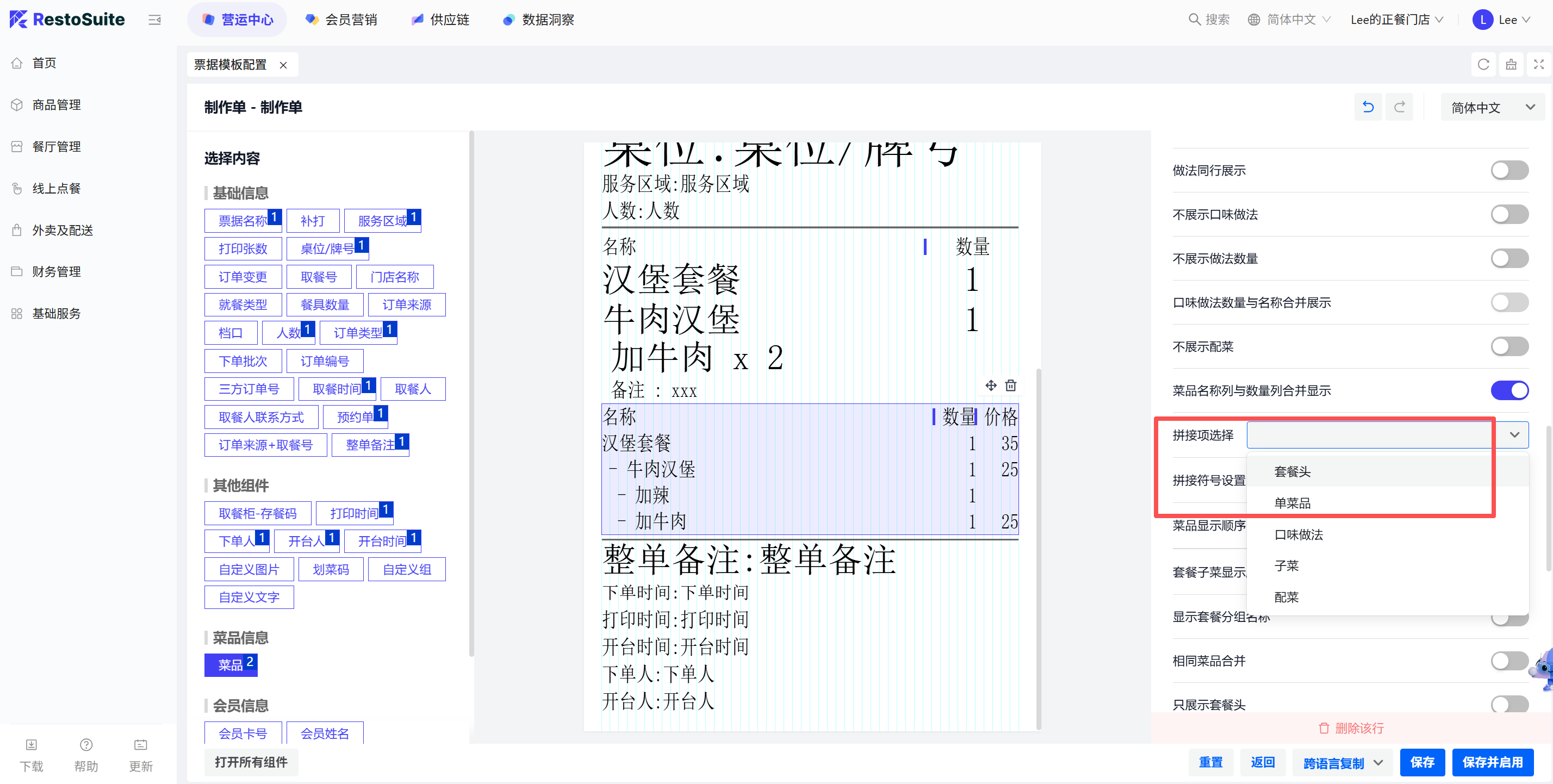Click 删除该行 link
The width and height of the screenshot is (1553, 784).
click(1351, 728)
